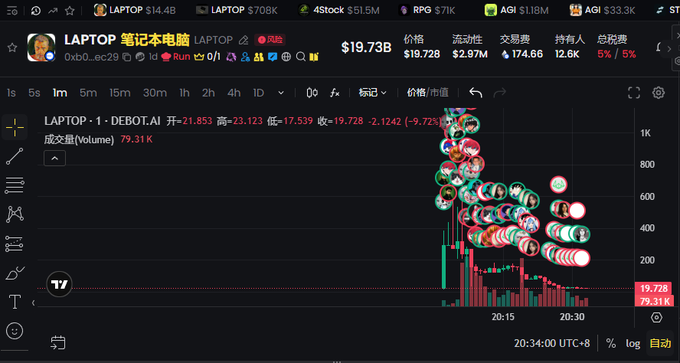Viewport: 680px width, 363px height.
Task: Select the brush drawing tool
Action: 15,273
